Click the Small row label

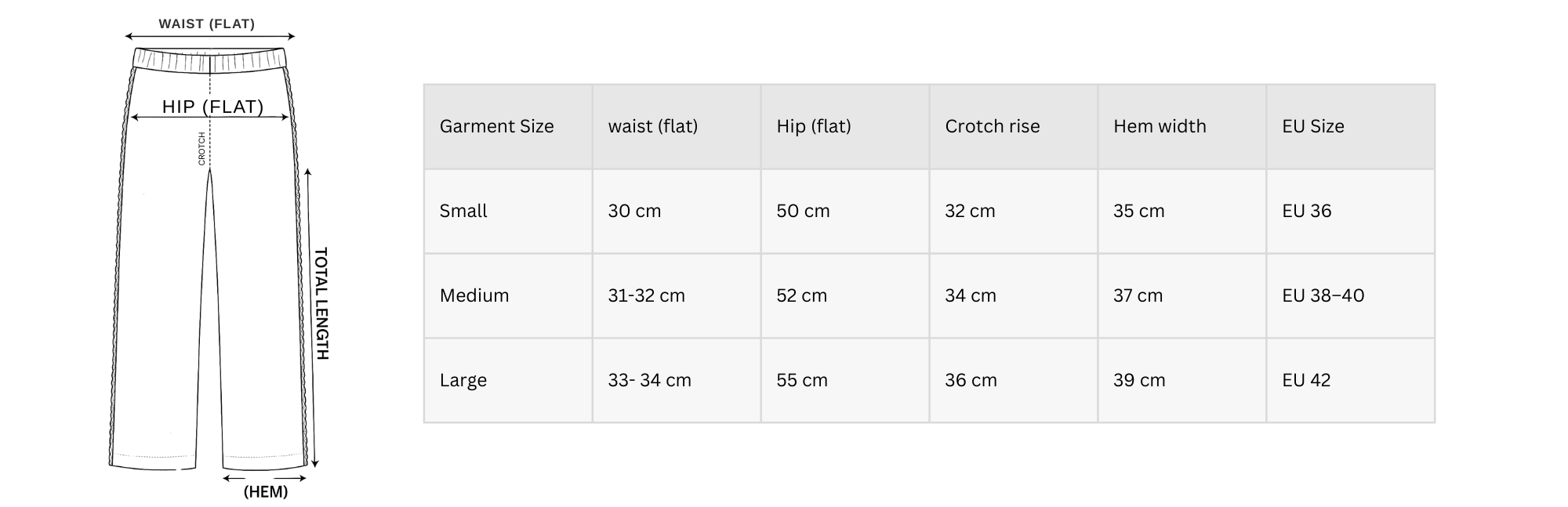tap(463, 211)
